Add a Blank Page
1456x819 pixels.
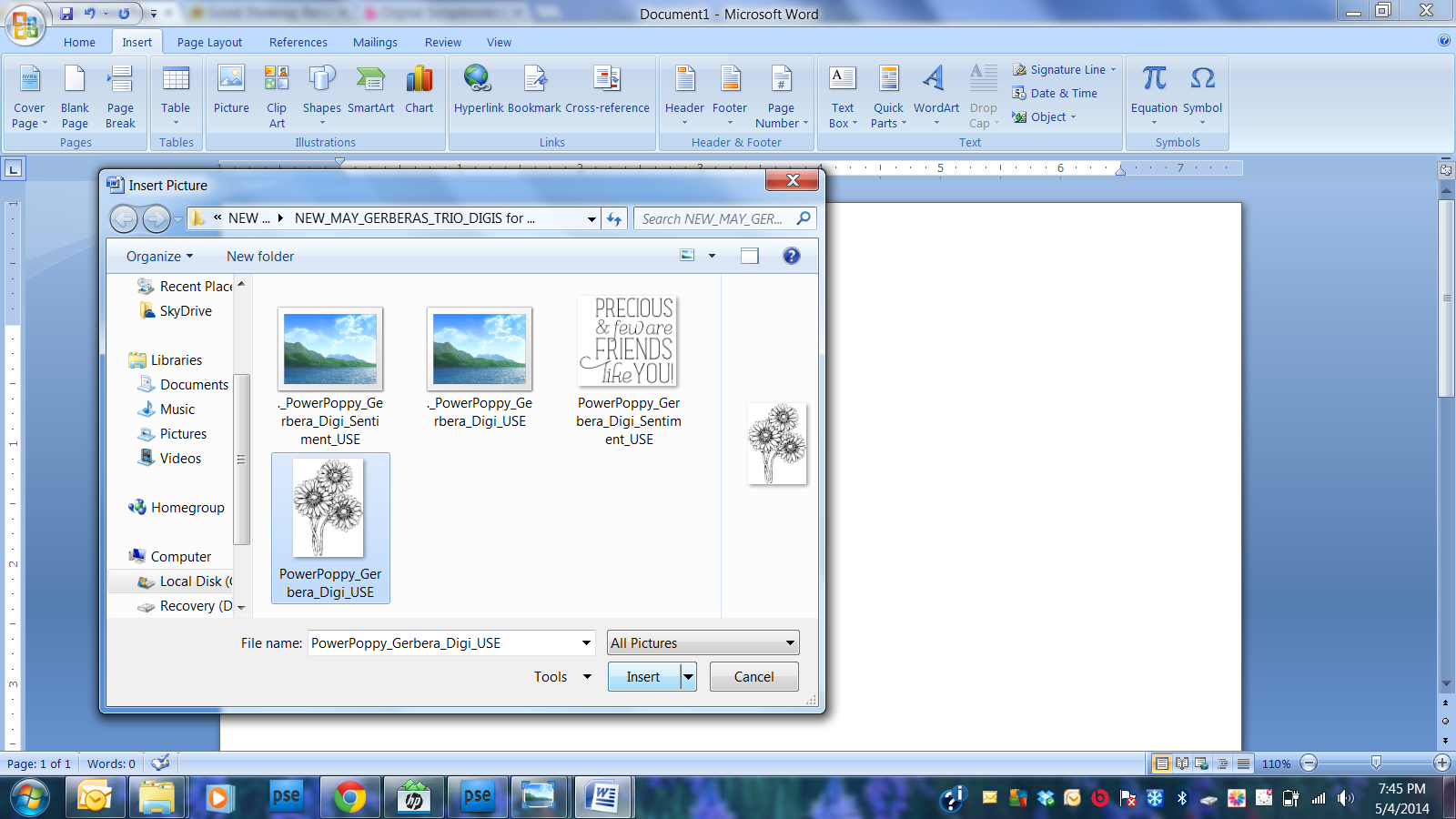(75, 96)
